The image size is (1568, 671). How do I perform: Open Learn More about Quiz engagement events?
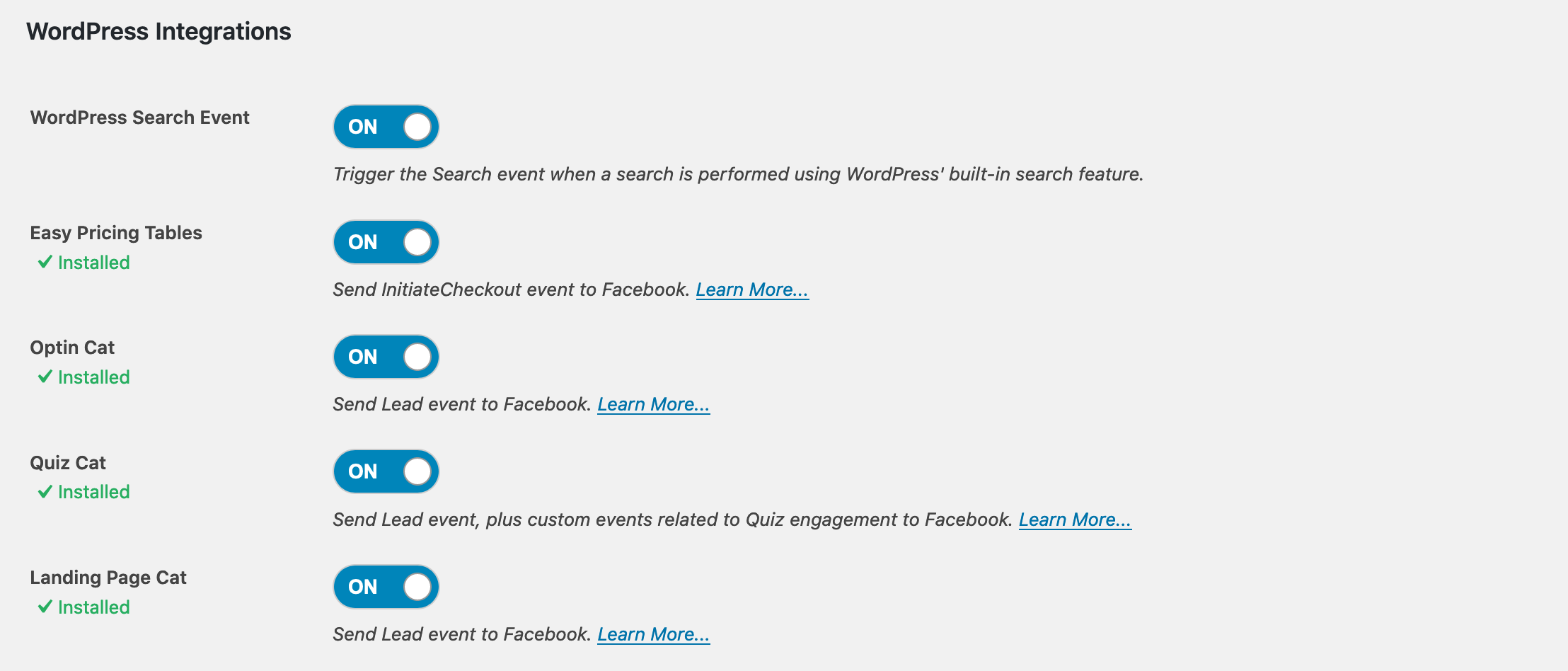(x=1074, y=520)
